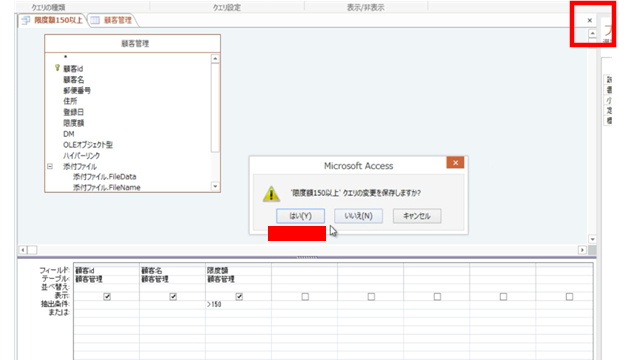Image resolution: width=640 pixels, height=360 pixels.
Task: Select the 限度額 field in table list
Action: pos(73,123)
